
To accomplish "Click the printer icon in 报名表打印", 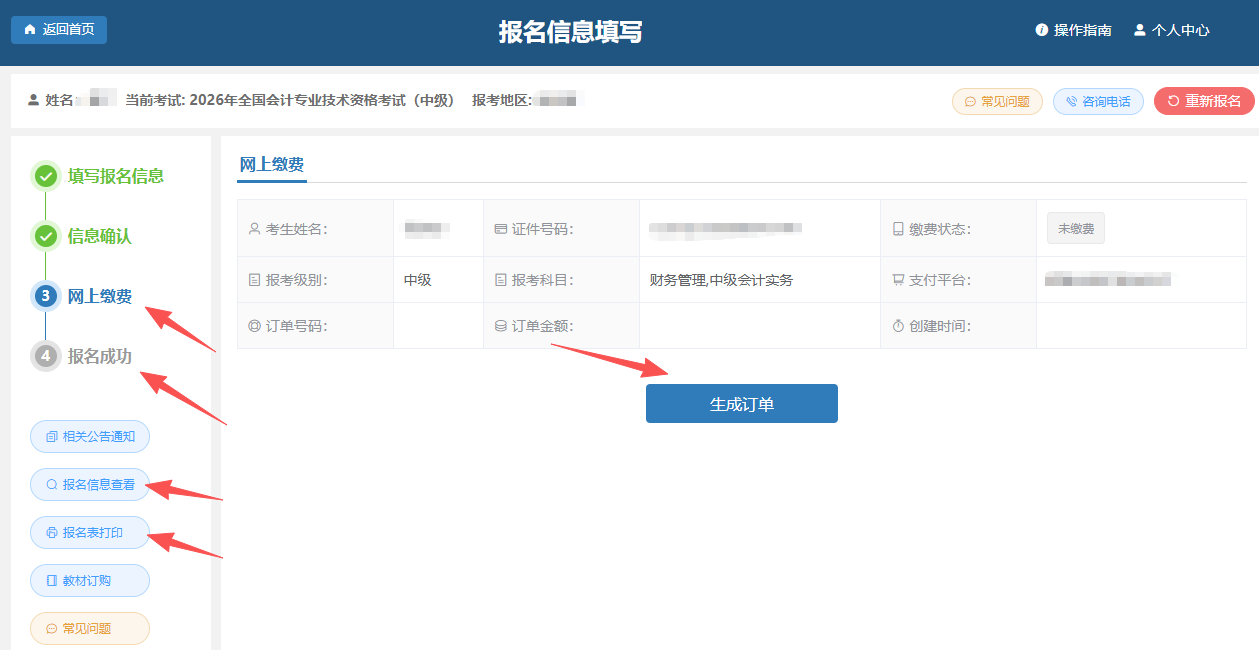I will pos(52,532).
